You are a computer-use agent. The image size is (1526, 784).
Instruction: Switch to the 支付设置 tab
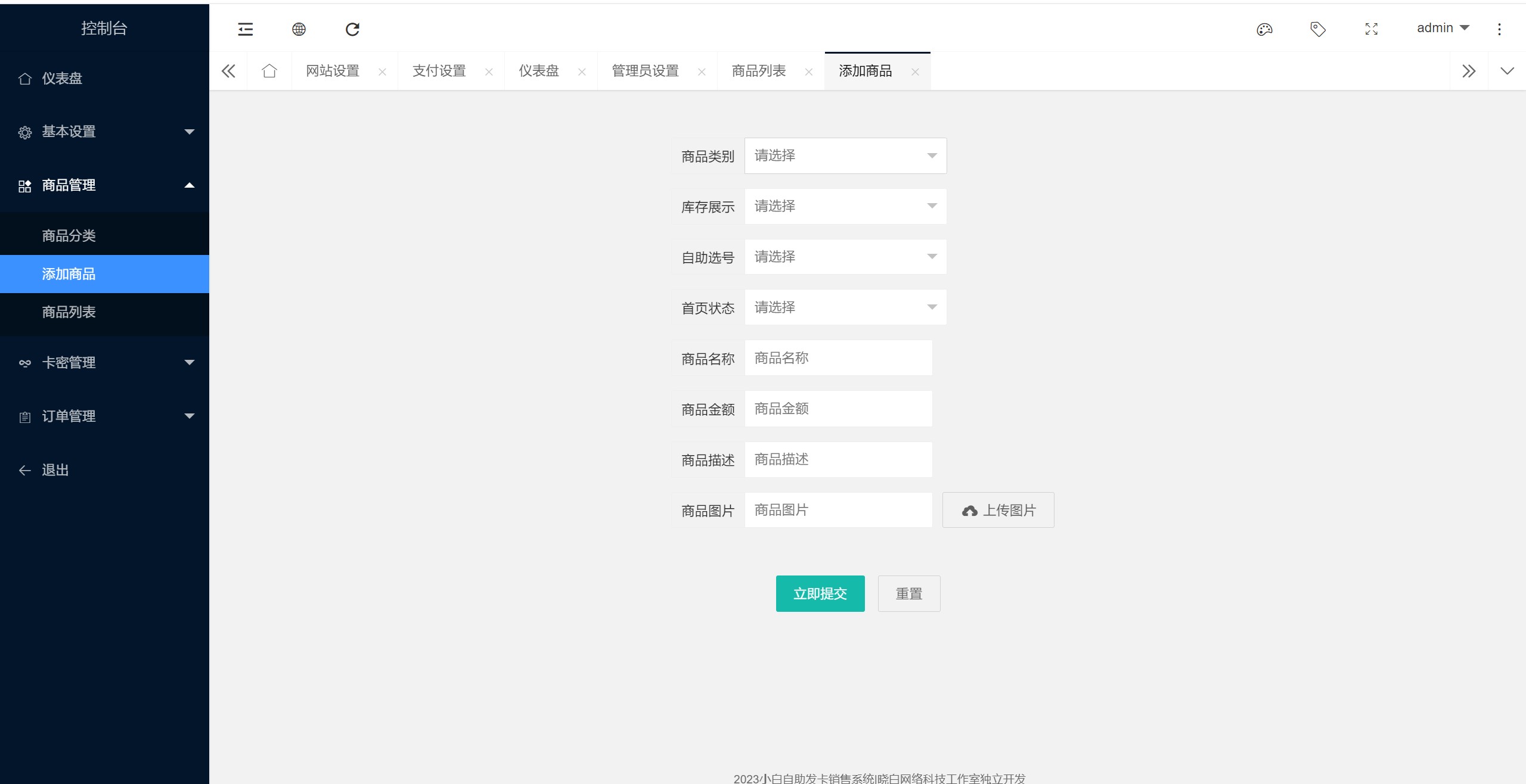(439, 71)
